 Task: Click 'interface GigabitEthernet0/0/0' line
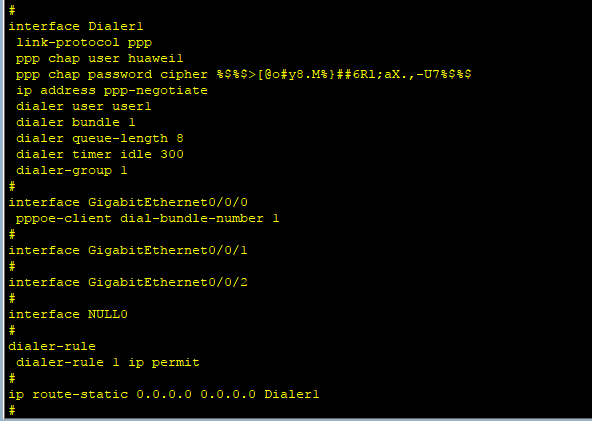click(128, 202)
